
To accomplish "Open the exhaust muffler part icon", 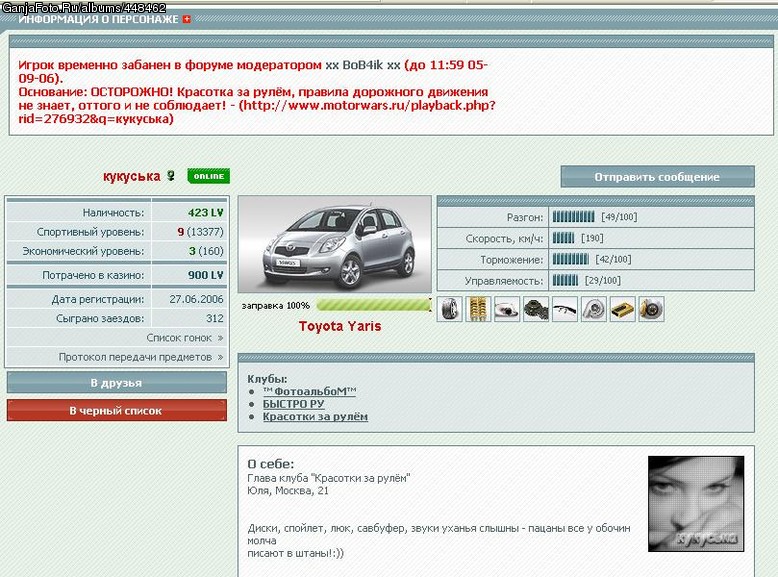I will coord(507,309).
